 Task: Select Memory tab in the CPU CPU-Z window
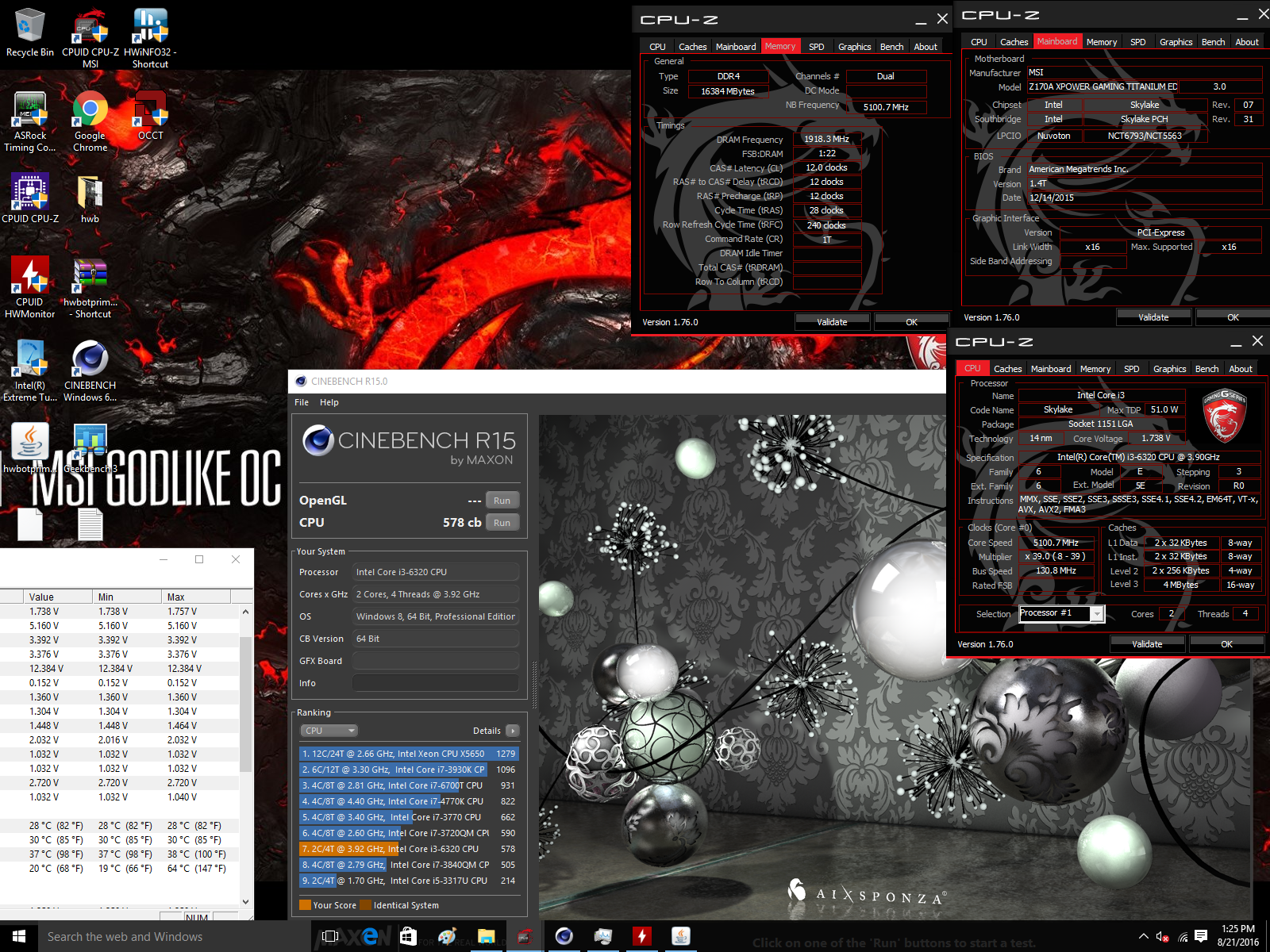coord(1095,369)
